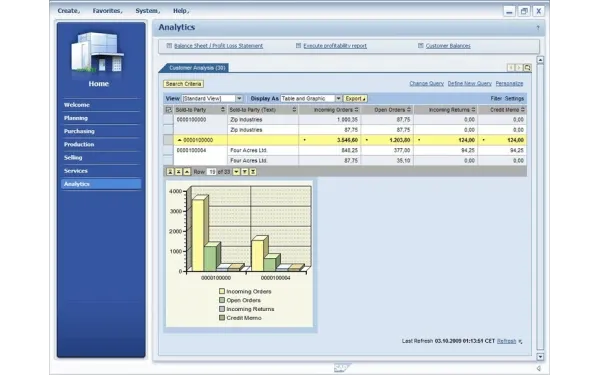The height and width of the screenshot is (375, 600).
Task: Click the scrollbar down arrow
Action: click(x=540, y=357)
